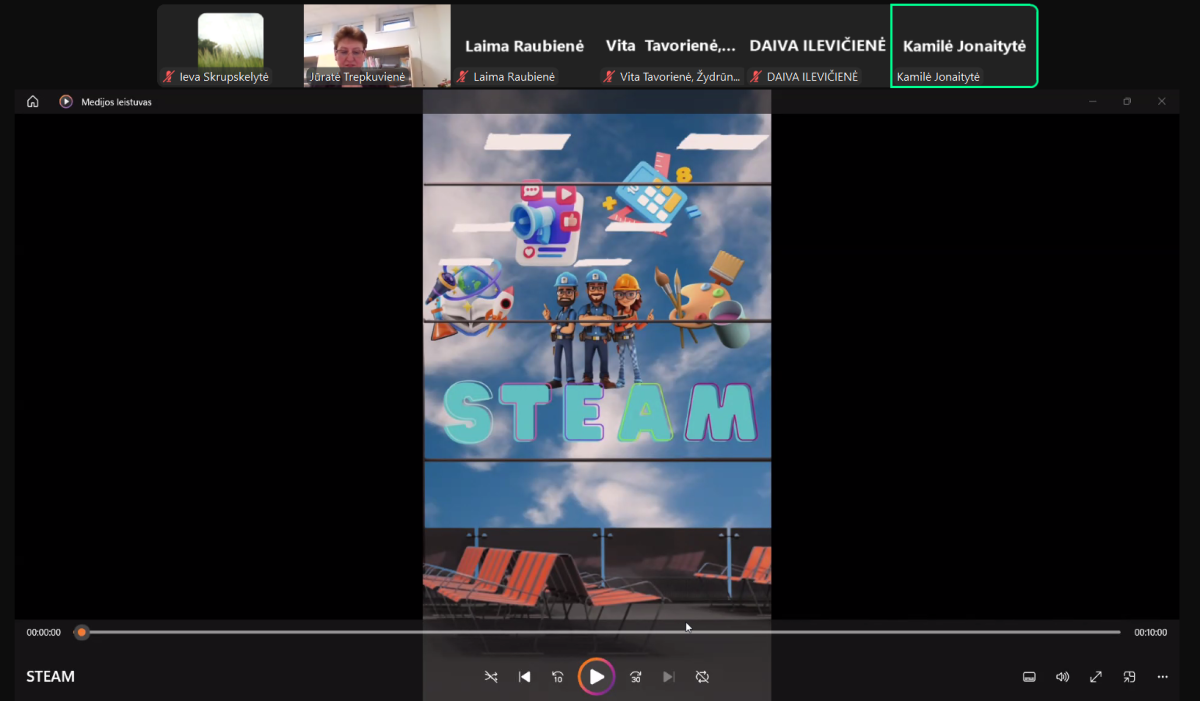1200x701 pixels.
Task: Restore down the media player window
Action: [1127, 101]
